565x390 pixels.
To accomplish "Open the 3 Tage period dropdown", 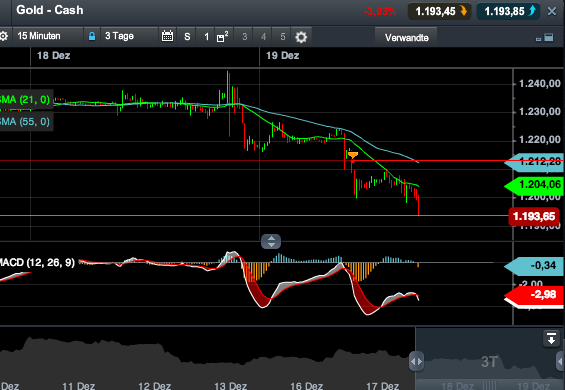I will (129, 36).
